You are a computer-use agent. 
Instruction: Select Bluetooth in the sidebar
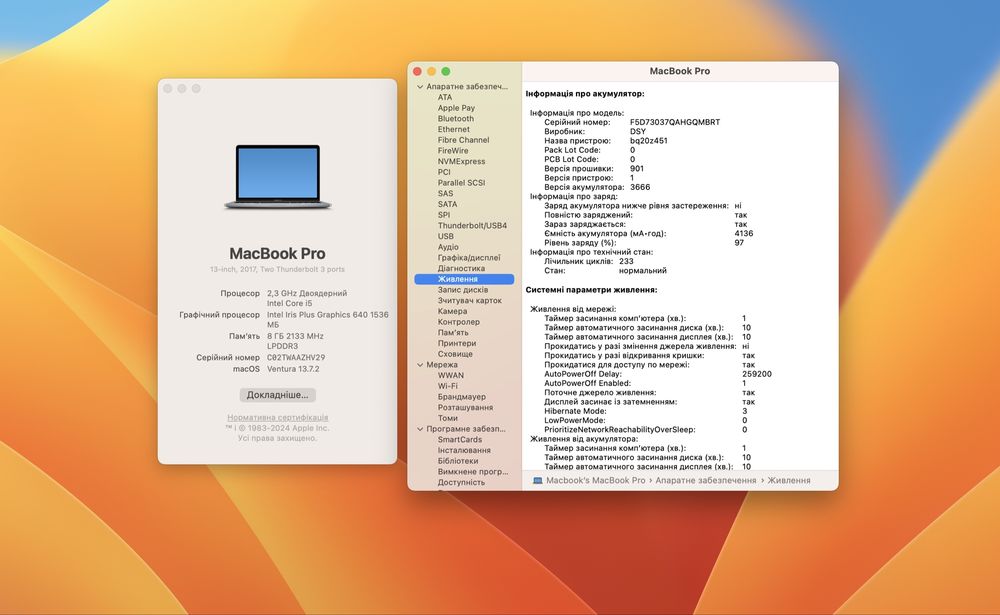coord(455,119)
